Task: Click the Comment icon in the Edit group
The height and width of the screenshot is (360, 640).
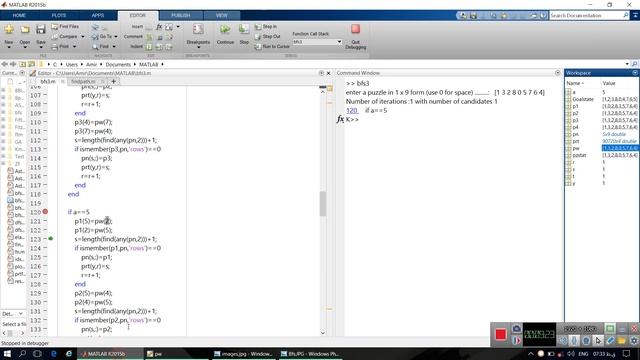Action: pyautogui.click(x=149, y=37)
